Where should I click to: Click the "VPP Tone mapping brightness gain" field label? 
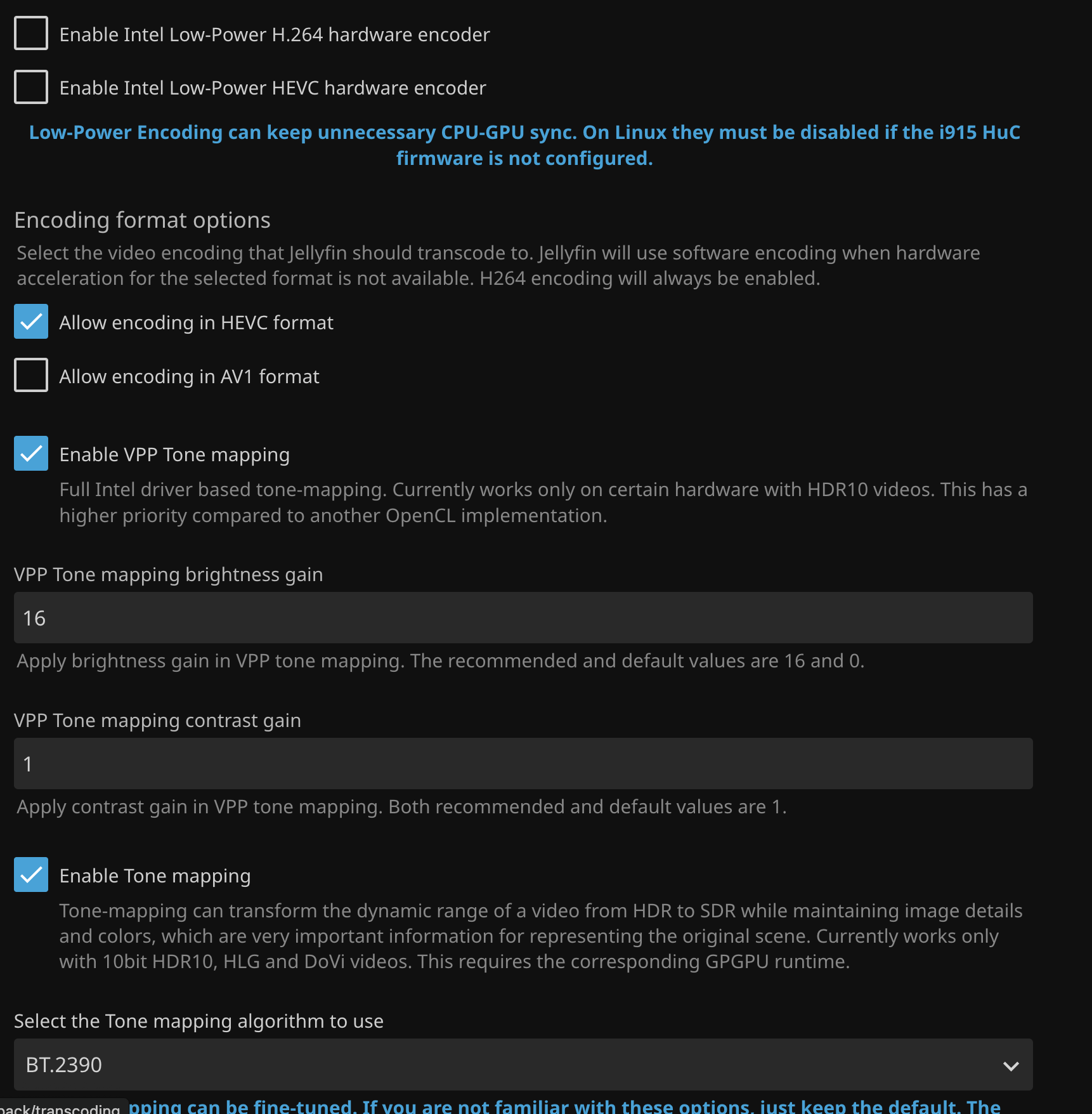pyautogui.click(x=168, y=575)
